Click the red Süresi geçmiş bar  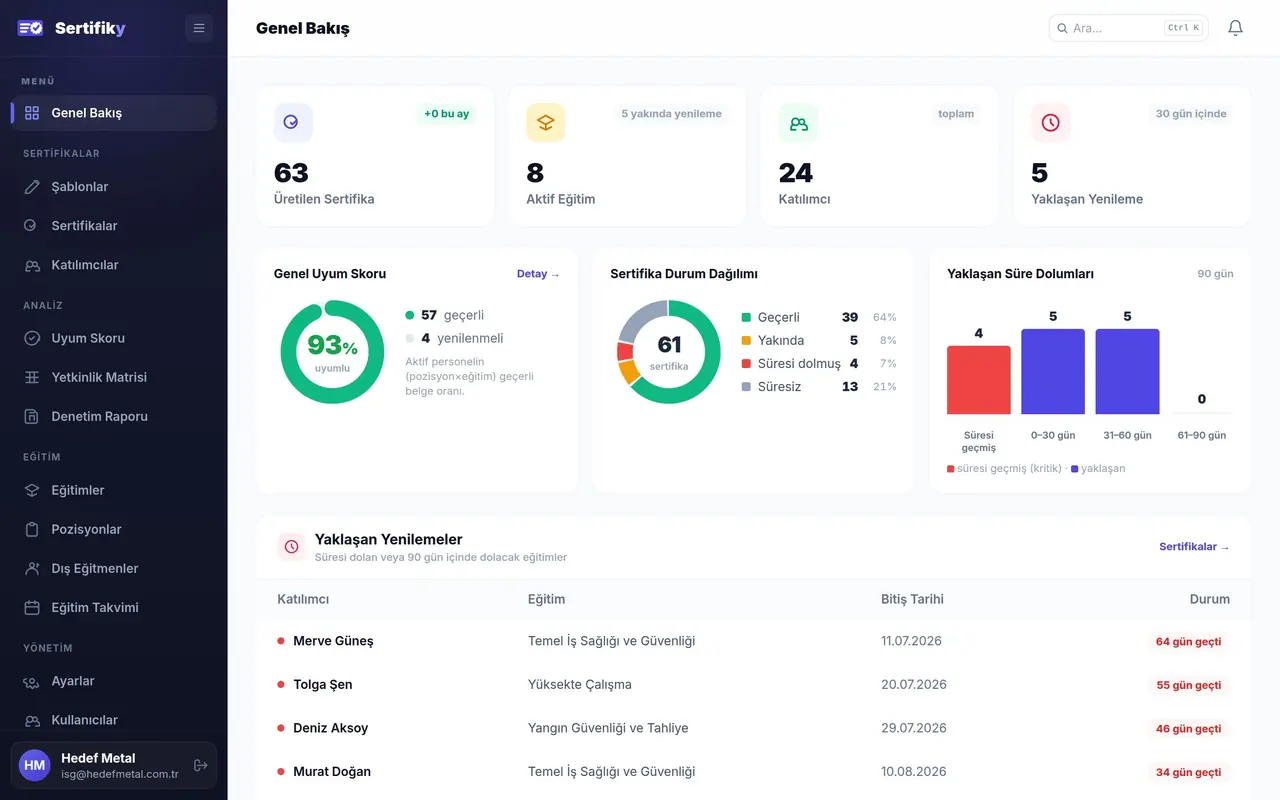tap(979, 380)
